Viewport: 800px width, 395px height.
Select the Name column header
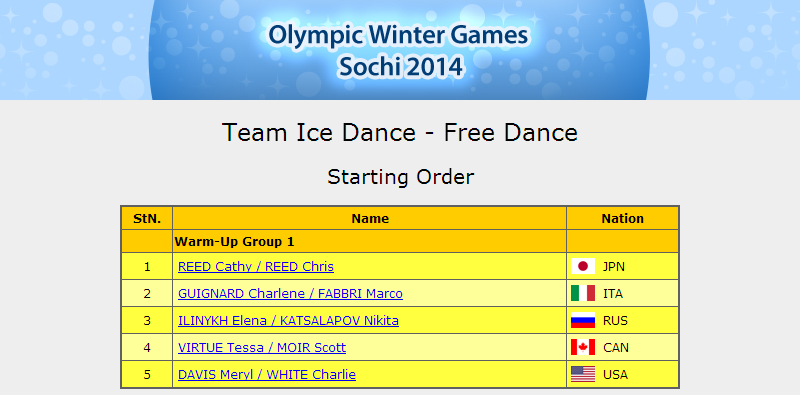coord(370,218)
